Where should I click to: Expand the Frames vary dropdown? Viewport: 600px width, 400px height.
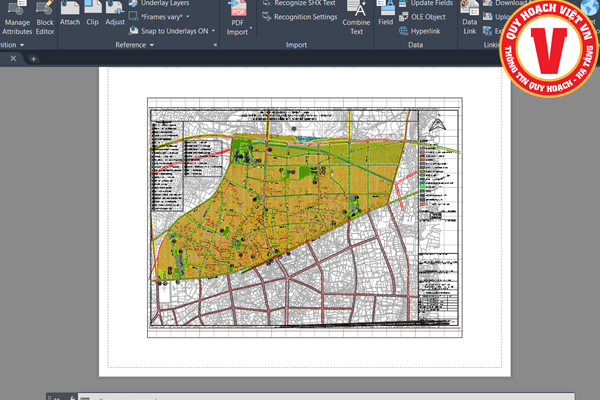(187, 17)
